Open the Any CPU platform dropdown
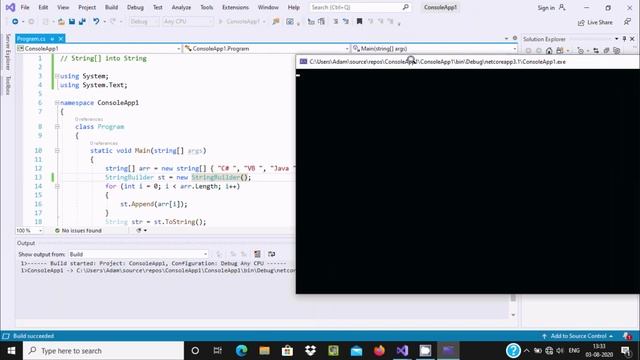Viewport: 640px width, 360px height. pyautogui.click(x=187, y=22)
